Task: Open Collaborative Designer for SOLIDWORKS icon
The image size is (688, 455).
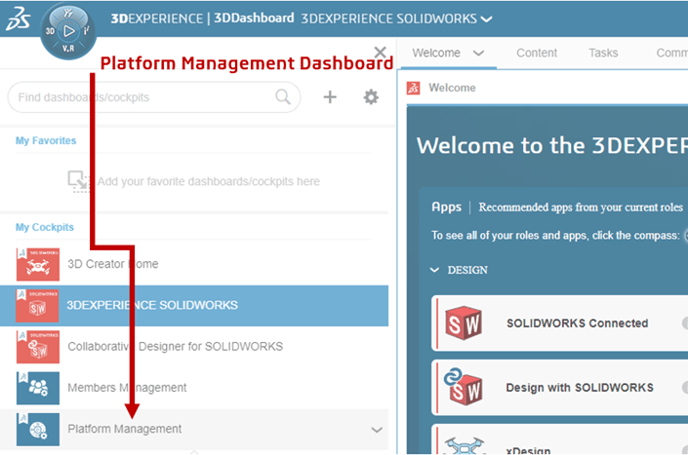Action: pyautogui.click(x=38, y=347)
